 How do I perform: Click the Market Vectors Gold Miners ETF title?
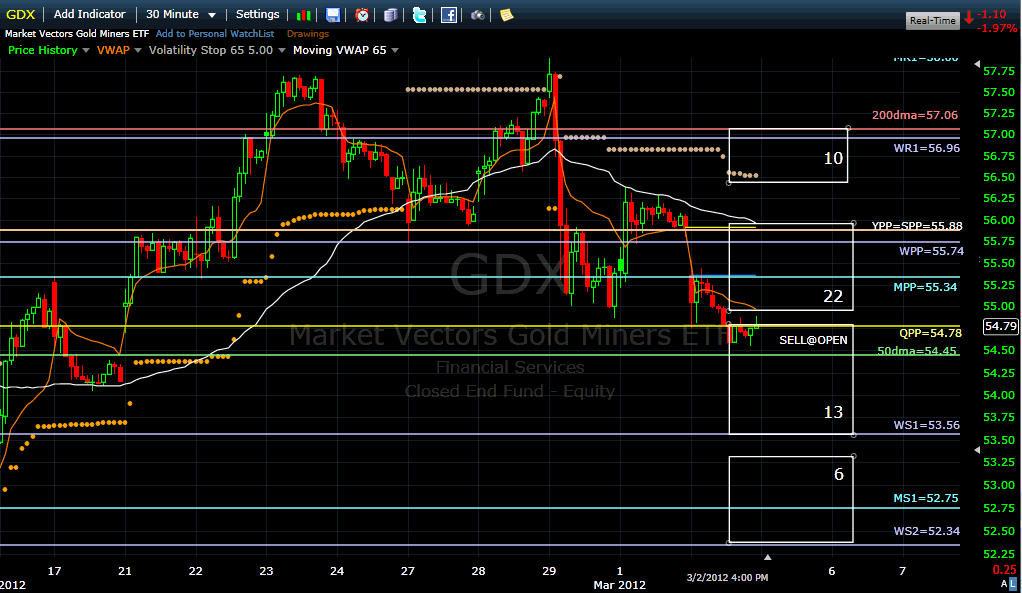pos(77,33)
